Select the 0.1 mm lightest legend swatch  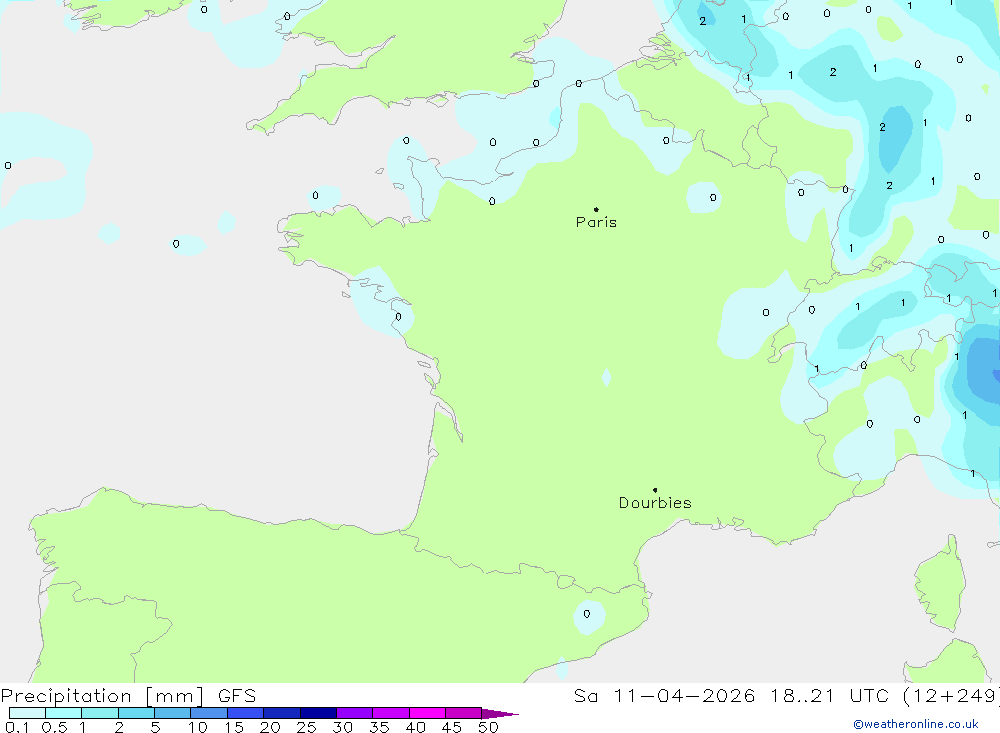point(27,713)
